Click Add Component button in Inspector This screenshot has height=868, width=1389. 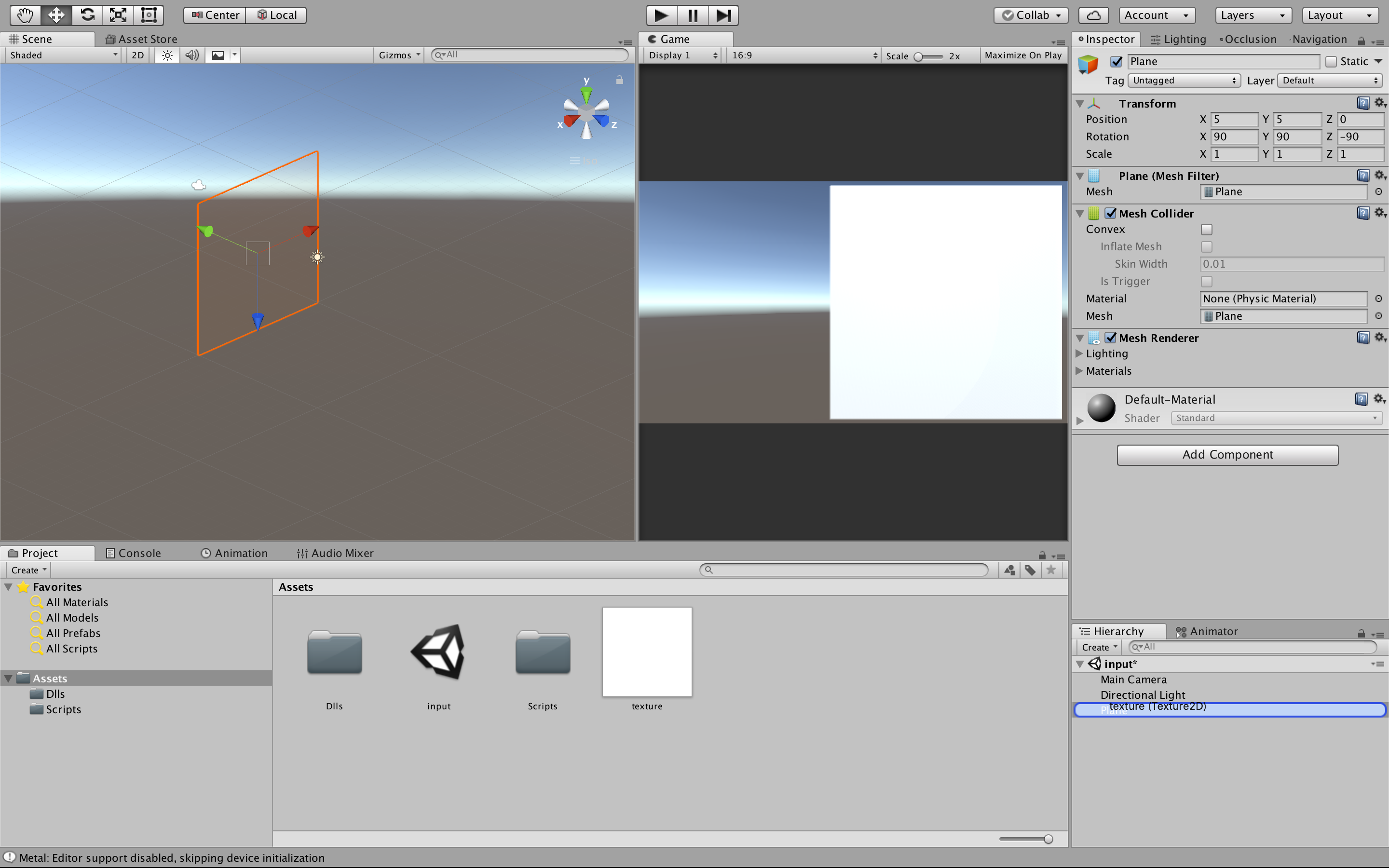[1227, 454]
